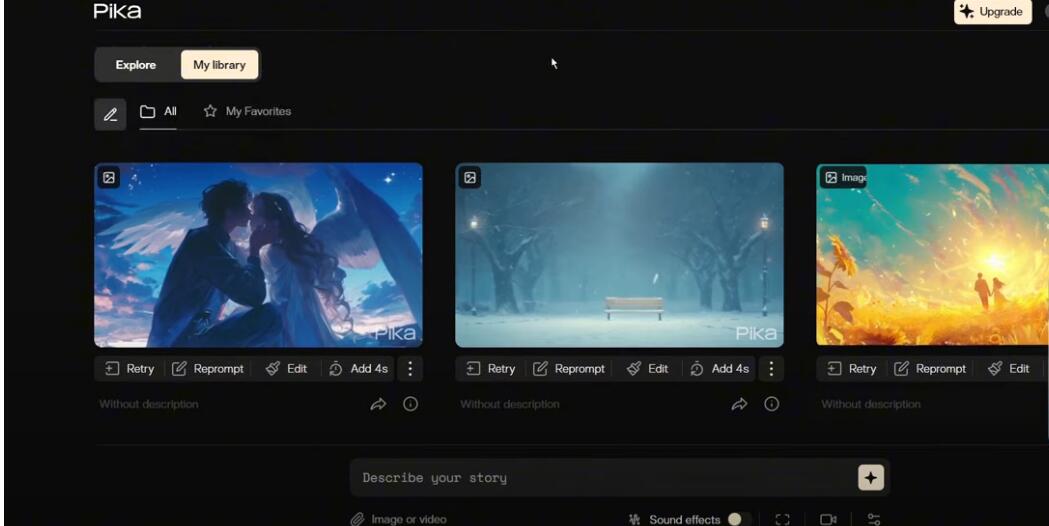Click share arrow under the angel couple video
Screen dimensions: 1049x526
tap(379, 404)
